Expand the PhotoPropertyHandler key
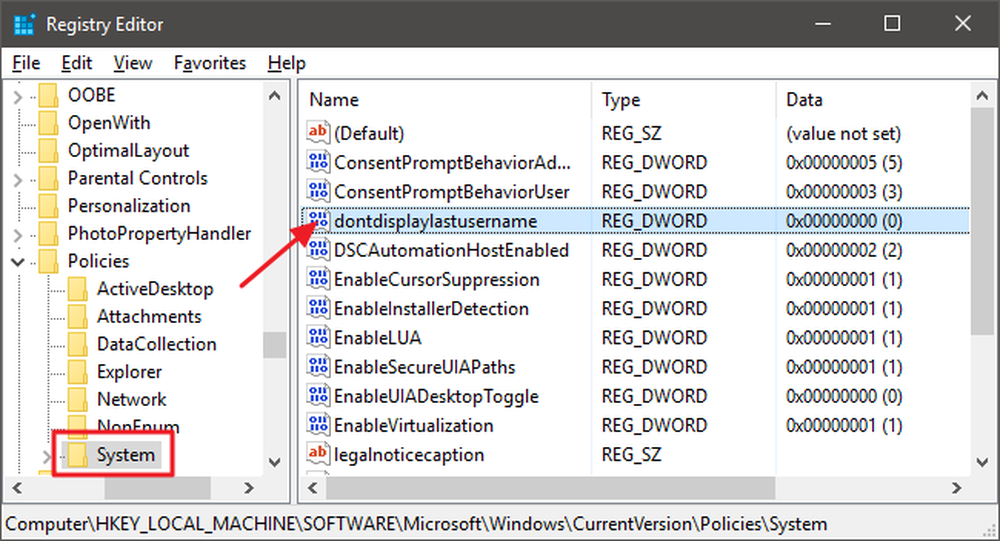This screenshot has height=541, width=1000. tap(18, 235)
